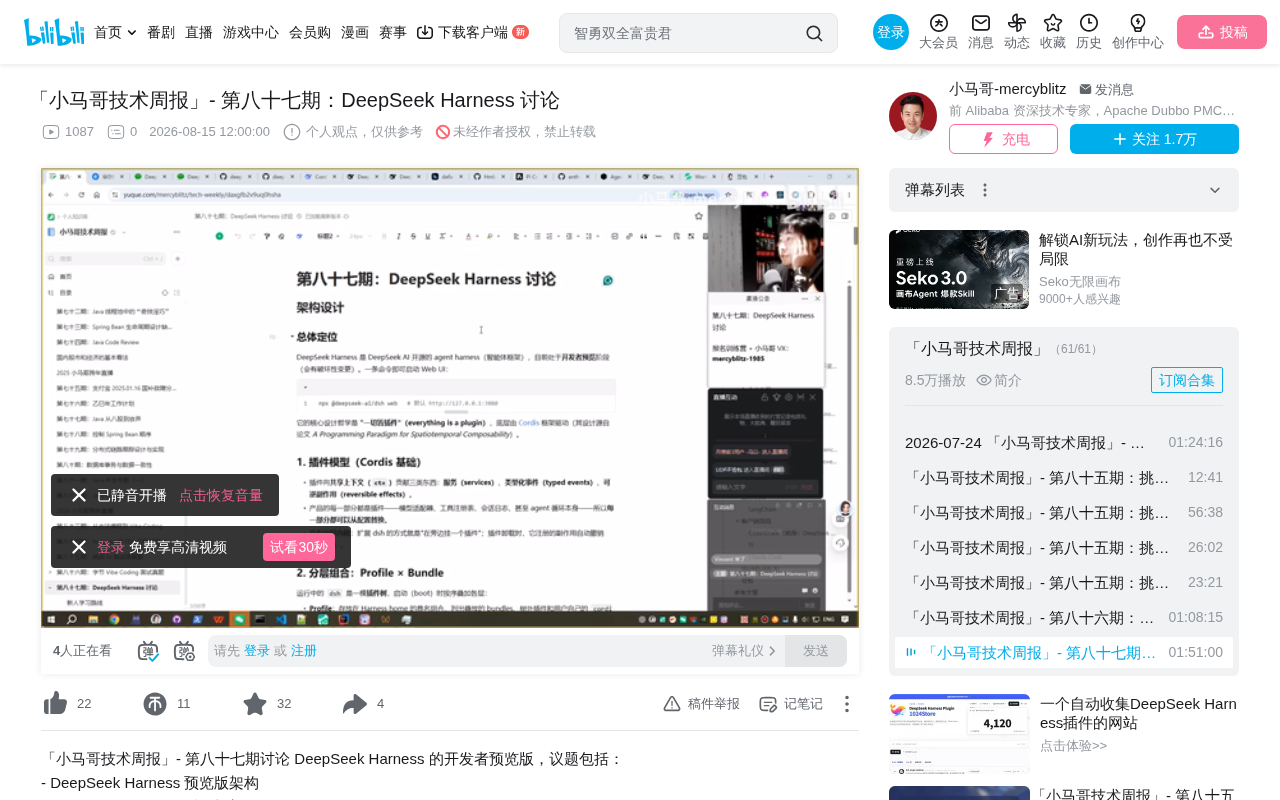This screenshot has height=800, width=1280.
Task: Open 游戏中心 nav item
Action: 251,32
